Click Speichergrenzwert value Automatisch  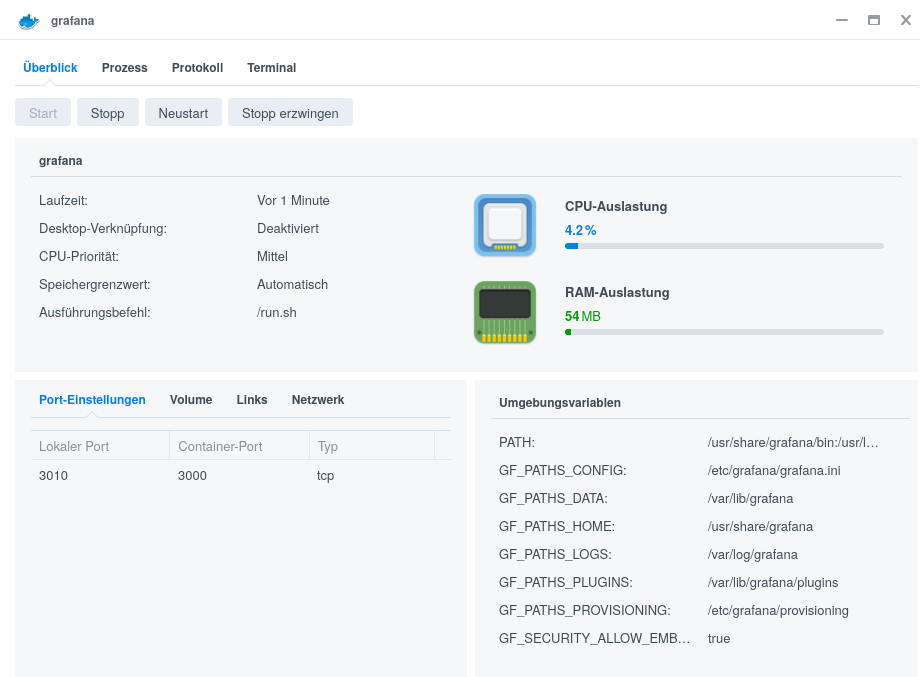(293, 285)
